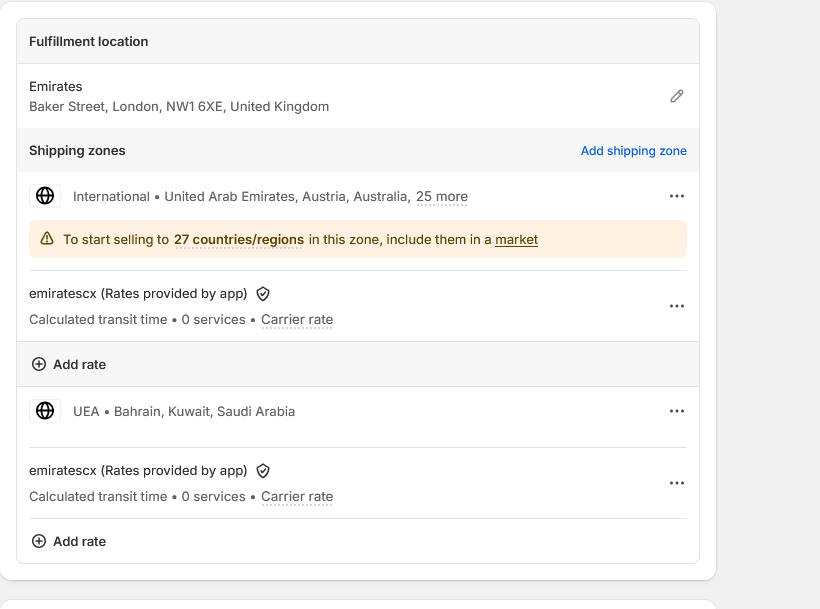This screenshot has height=609, width=820.
Task: Open the International zone three-dot menu
Action: pos(677,196)
